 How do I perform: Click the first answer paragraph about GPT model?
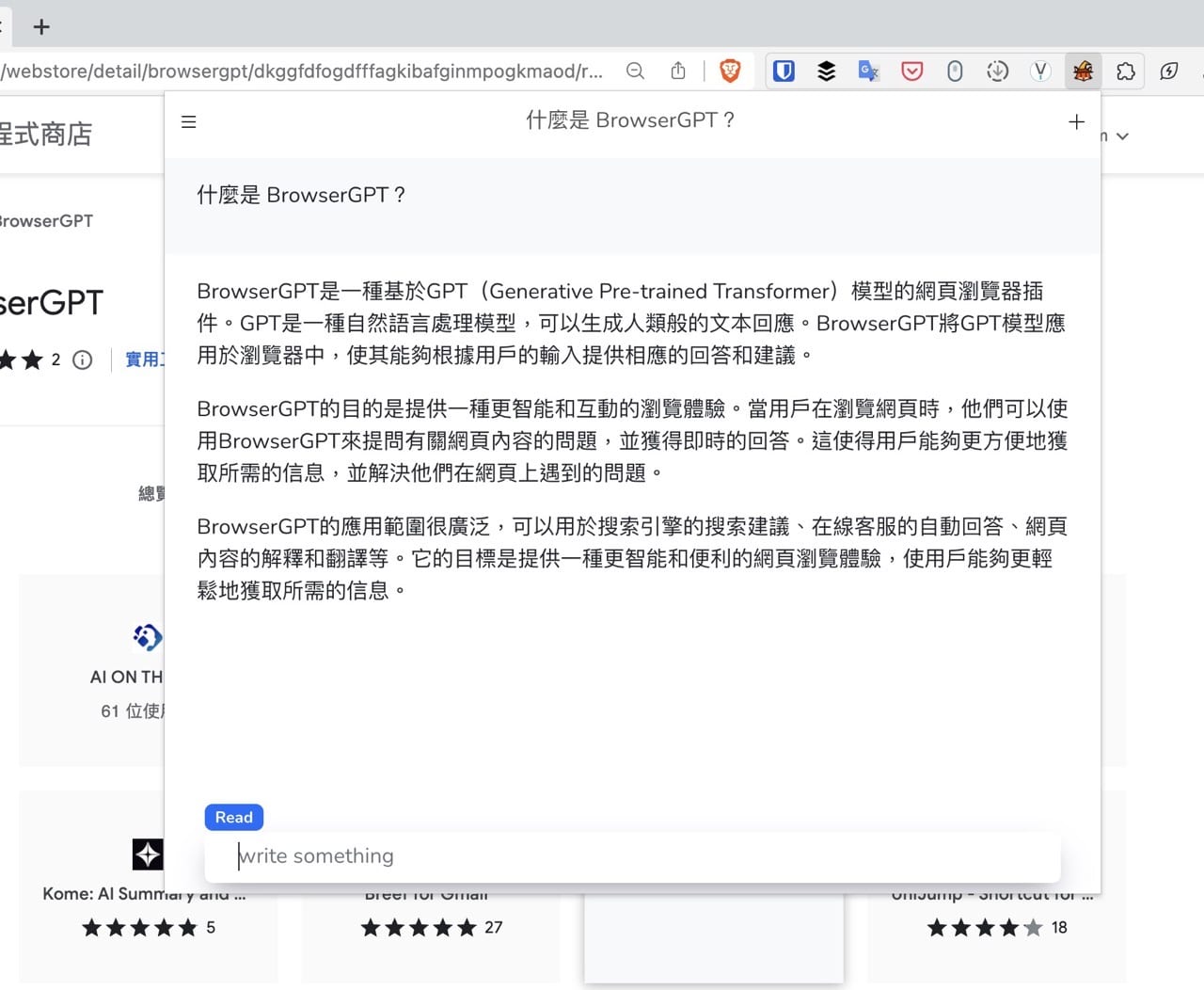tap(631, 323)
